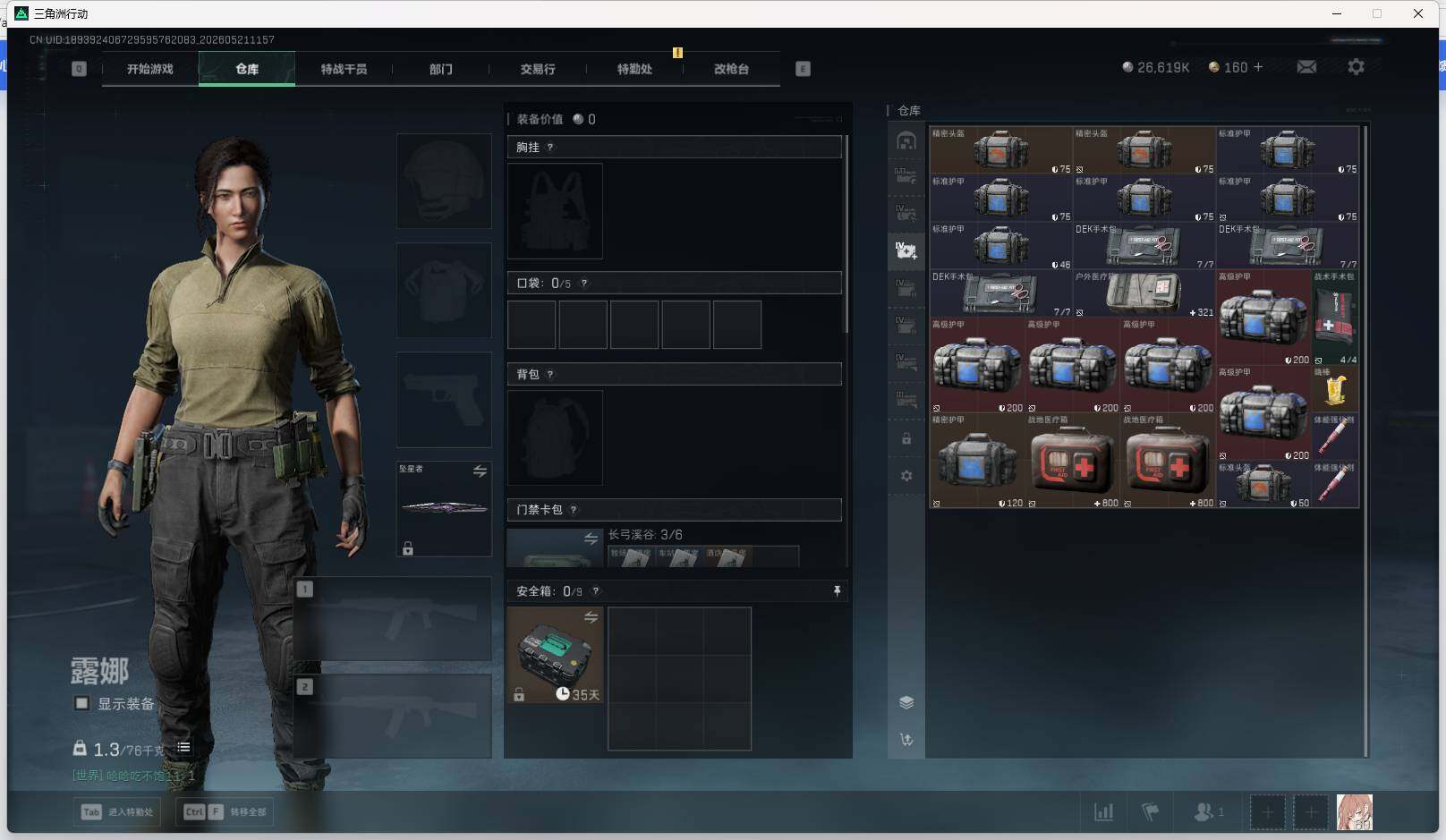Click the sort-warehouse icon below the layers icon
Viewport: 1446px width, 840px height.
click(906, 740)
